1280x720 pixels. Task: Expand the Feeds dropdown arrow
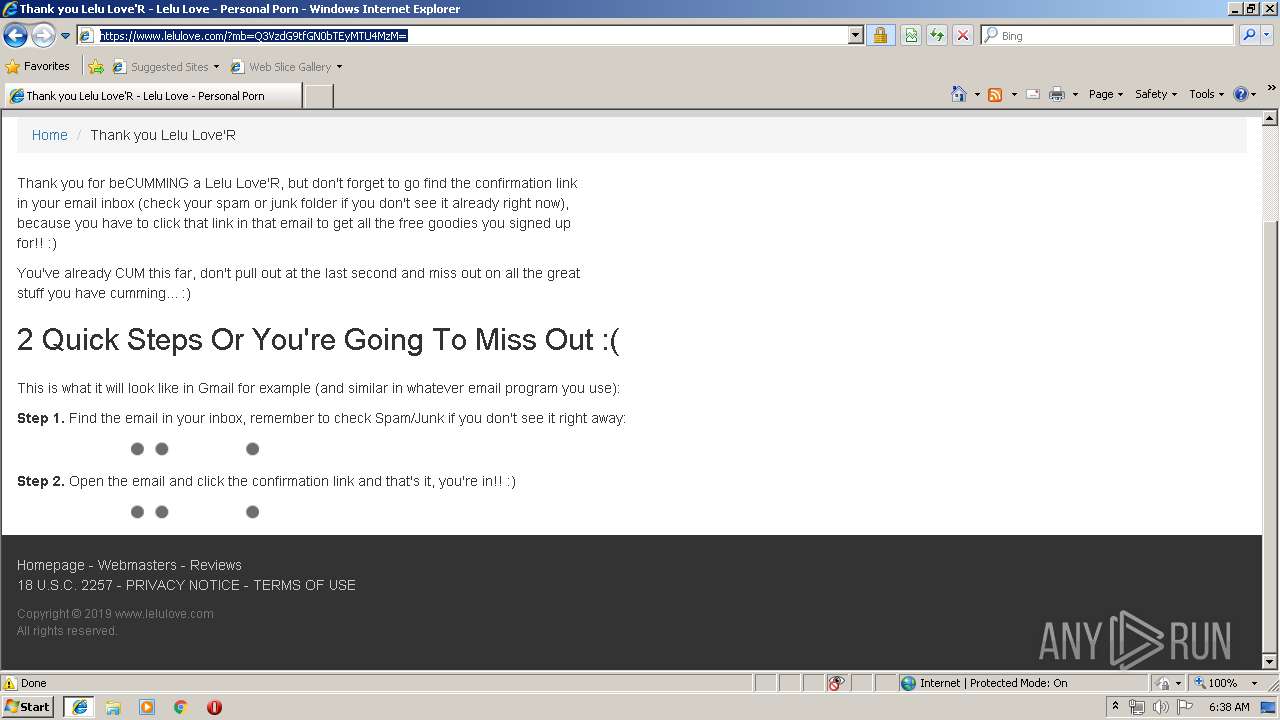(1014, 94)
